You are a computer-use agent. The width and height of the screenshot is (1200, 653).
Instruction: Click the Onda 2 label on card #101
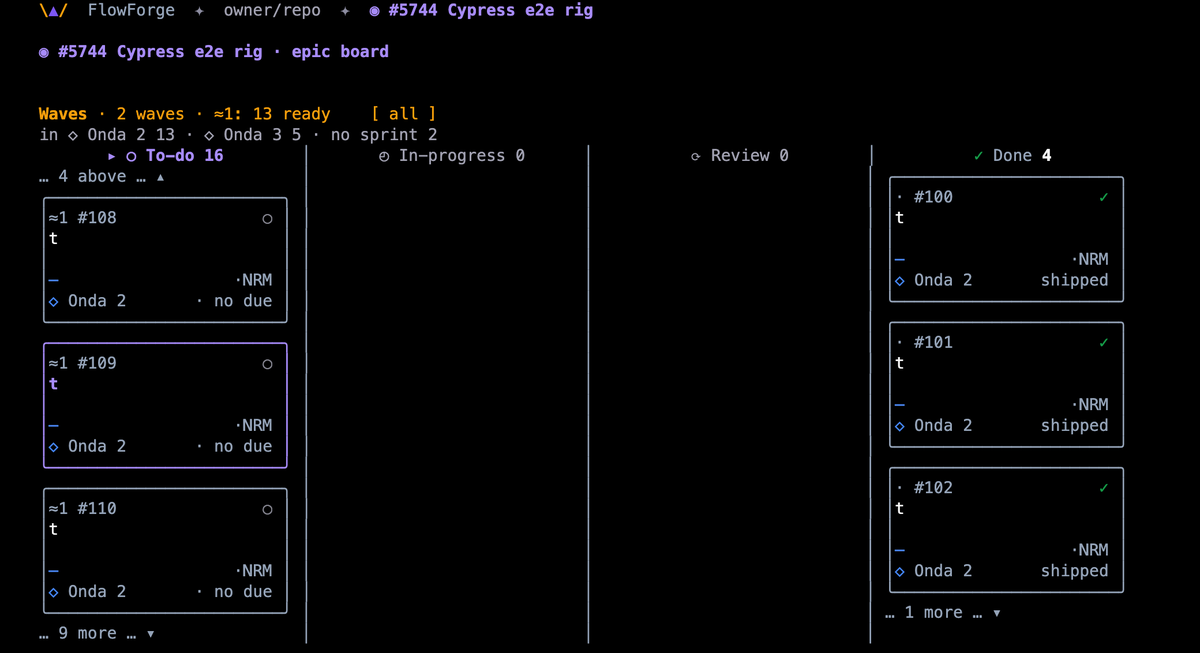click(943, 426)
